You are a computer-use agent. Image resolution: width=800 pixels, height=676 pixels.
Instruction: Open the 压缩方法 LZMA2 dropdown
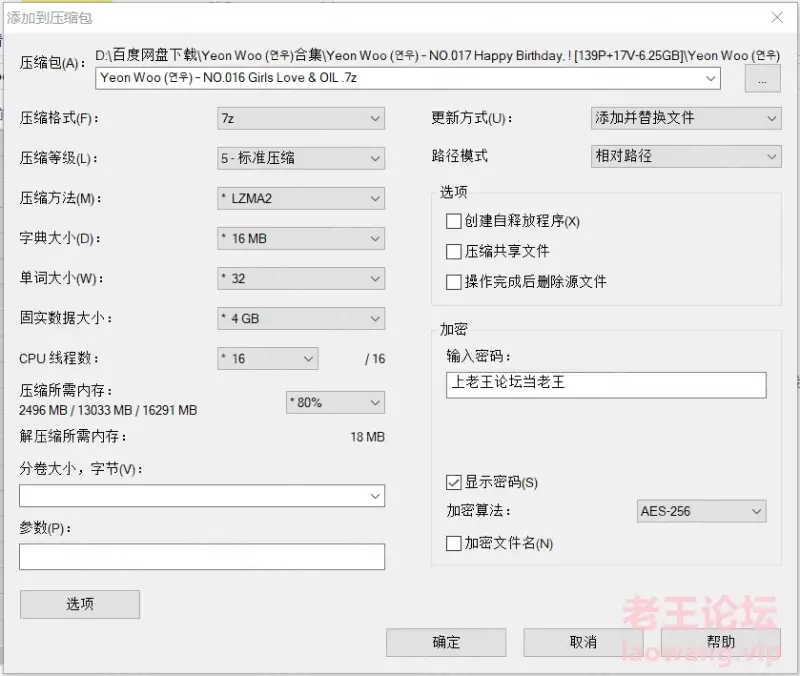pyautogui.click(x=301, y=198)
